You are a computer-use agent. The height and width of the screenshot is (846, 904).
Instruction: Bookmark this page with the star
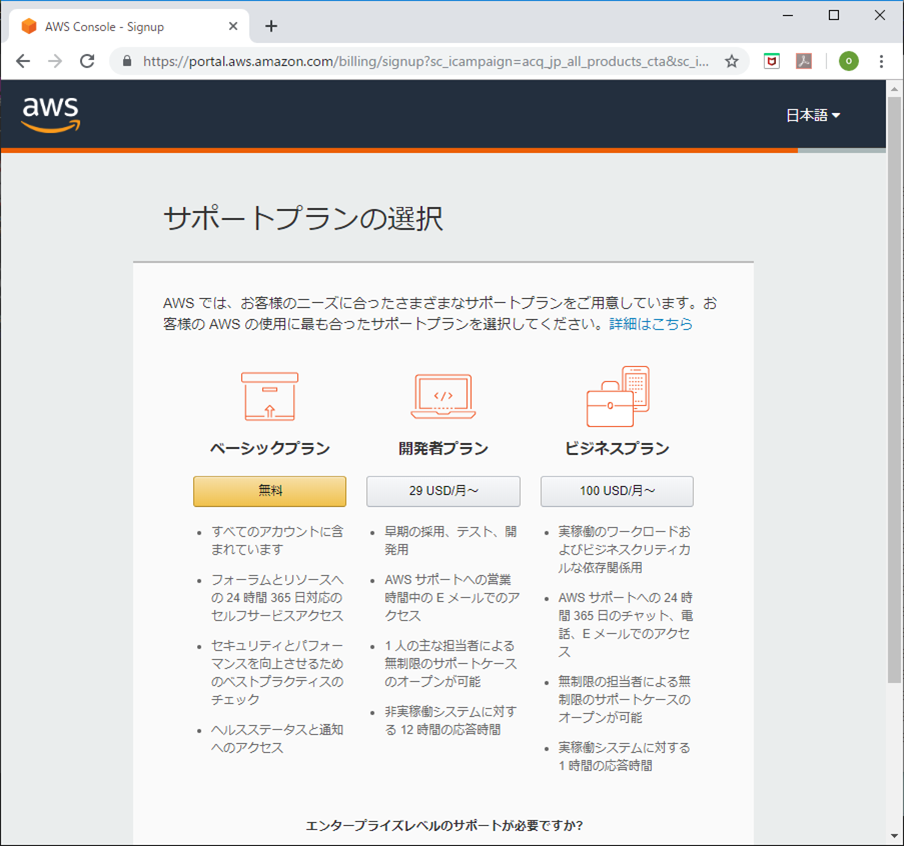pyautogui.click(x=732, y=61)
